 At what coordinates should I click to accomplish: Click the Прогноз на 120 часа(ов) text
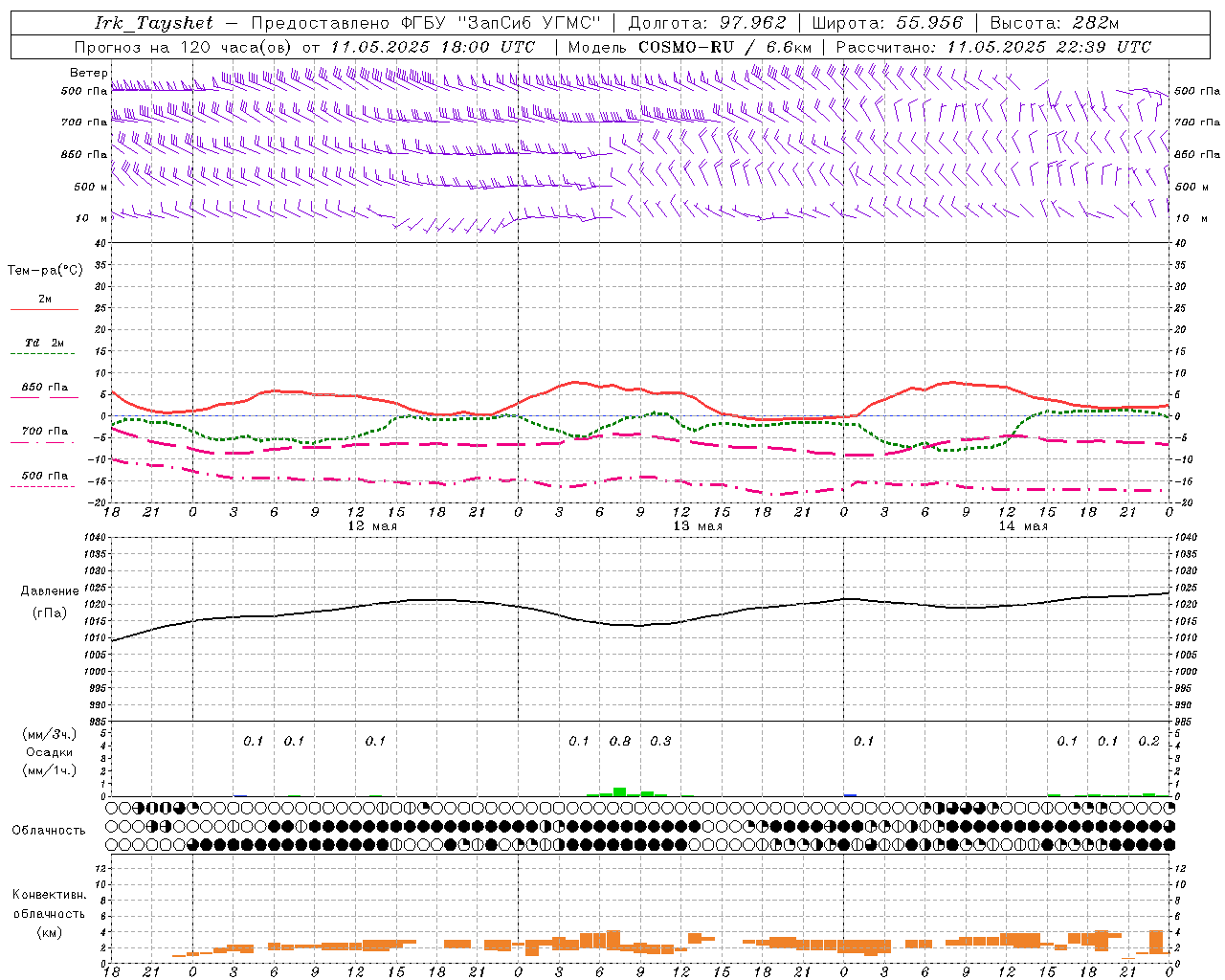click(184, 47)
